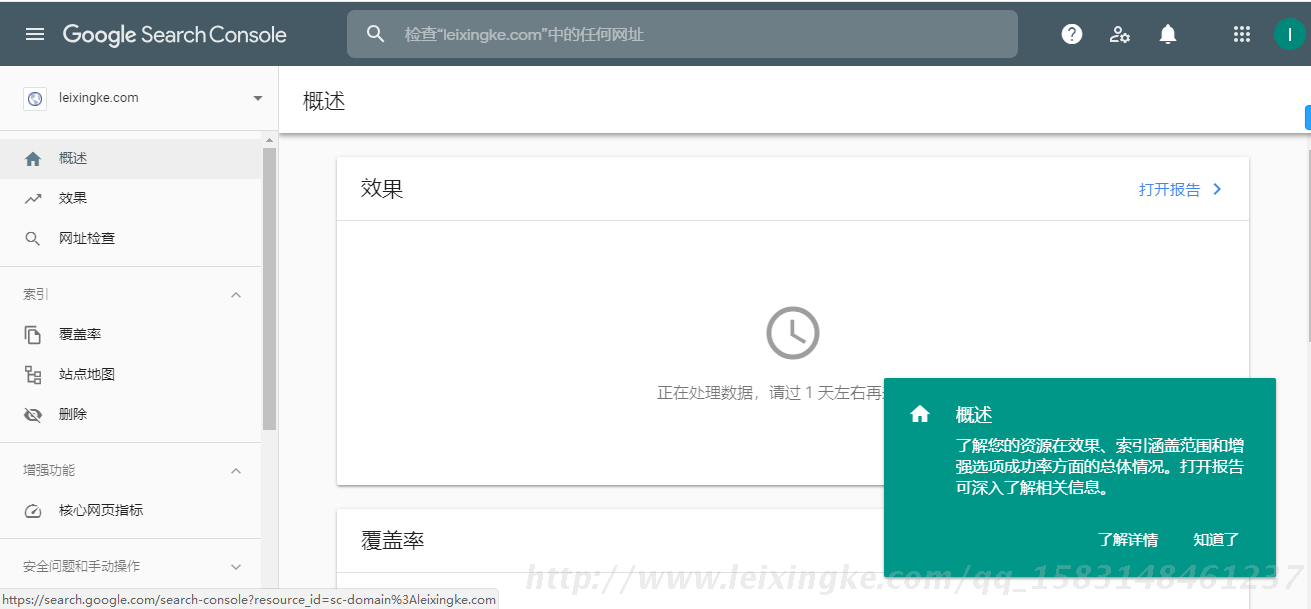Click the leixingke.com property globe icon
This screenshot has width=1311, height=609.
[x=35, y=98]
